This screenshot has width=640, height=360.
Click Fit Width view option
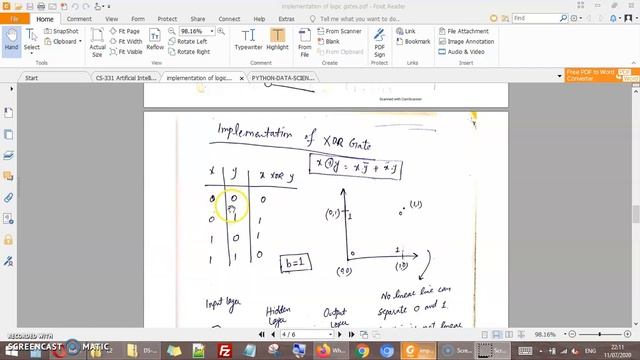pos(126,41)
